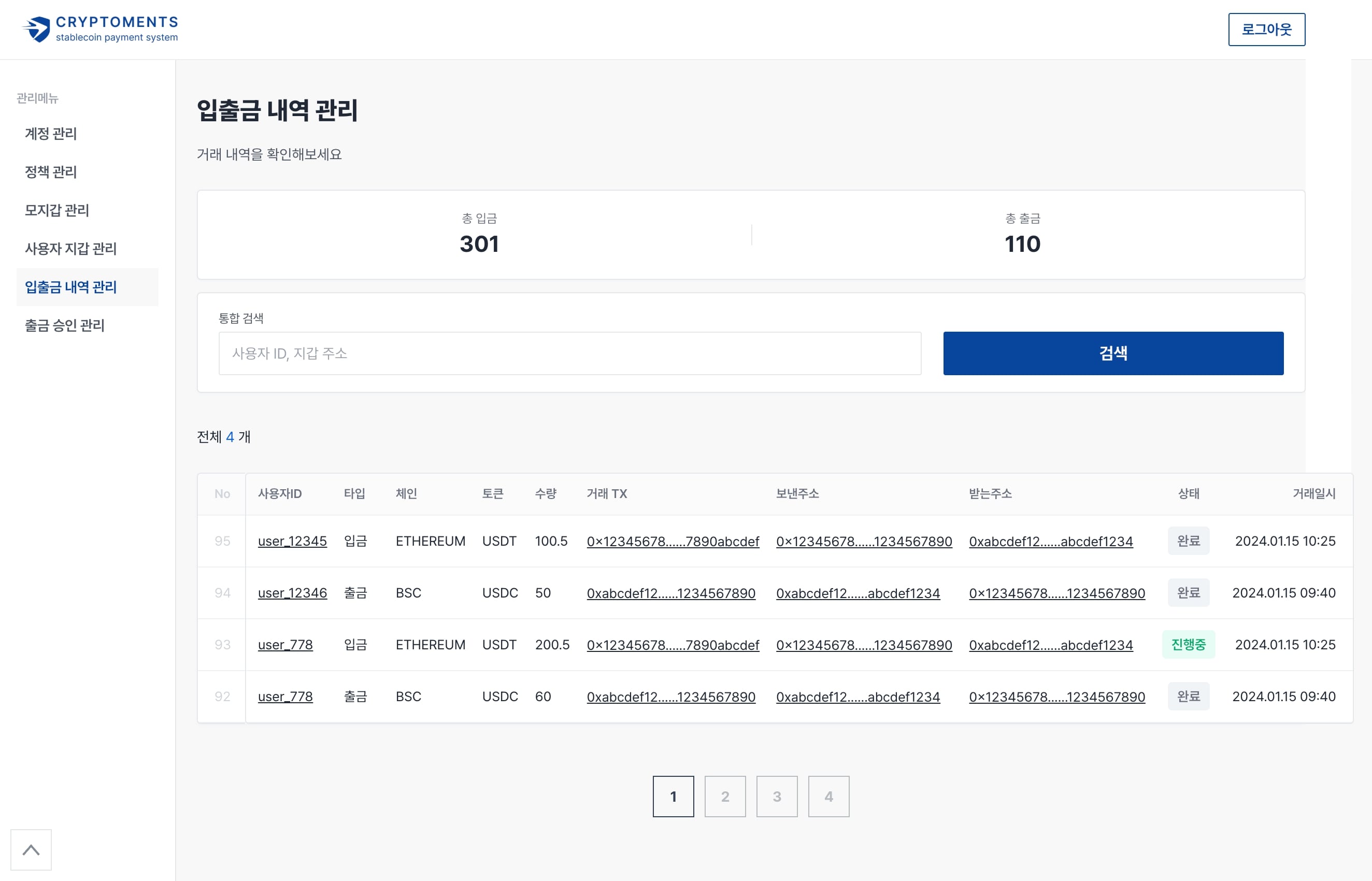
Task: Open 정책 관리 menu item
Action: pos(51,172)
